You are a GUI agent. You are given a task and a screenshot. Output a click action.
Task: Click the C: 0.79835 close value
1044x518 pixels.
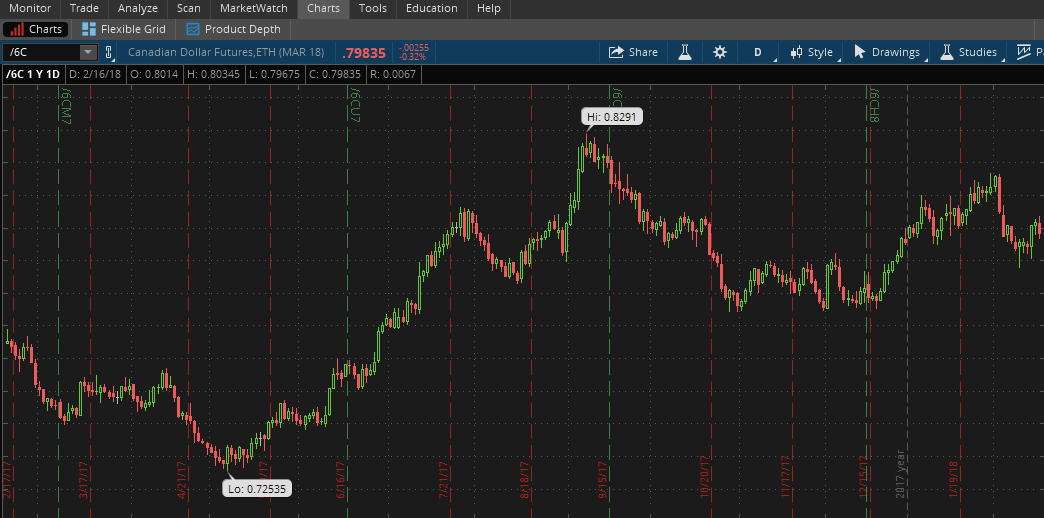pos(335,74)
